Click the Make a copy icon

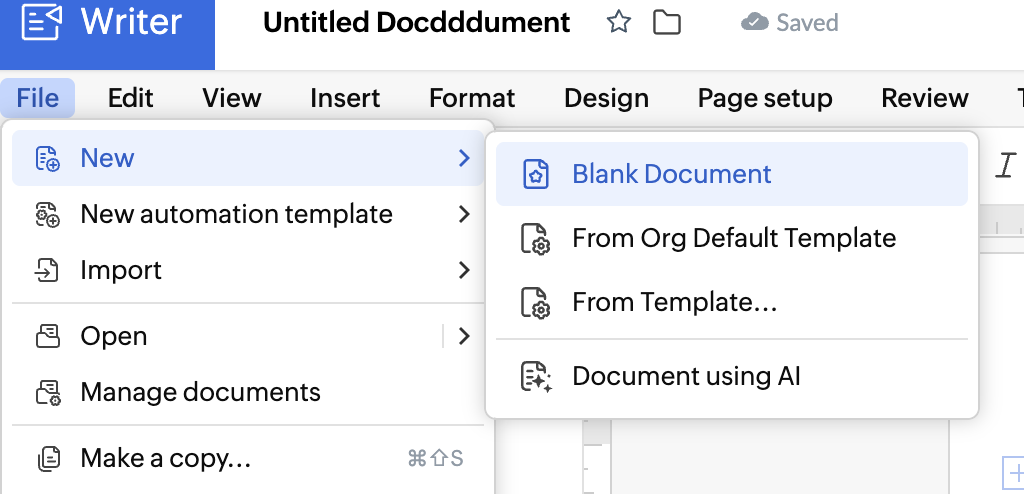[x=48, y=459]
